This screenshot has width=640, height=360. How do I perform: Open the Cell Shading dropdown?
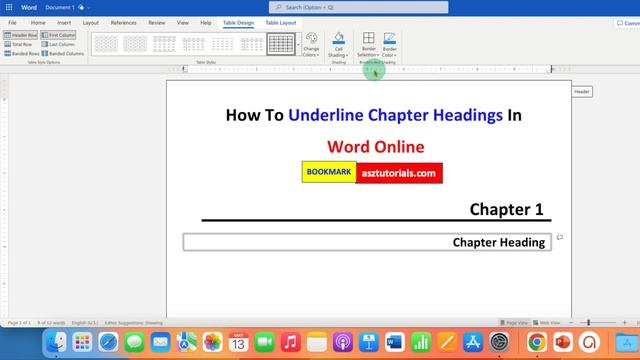[x=338, y=45]
